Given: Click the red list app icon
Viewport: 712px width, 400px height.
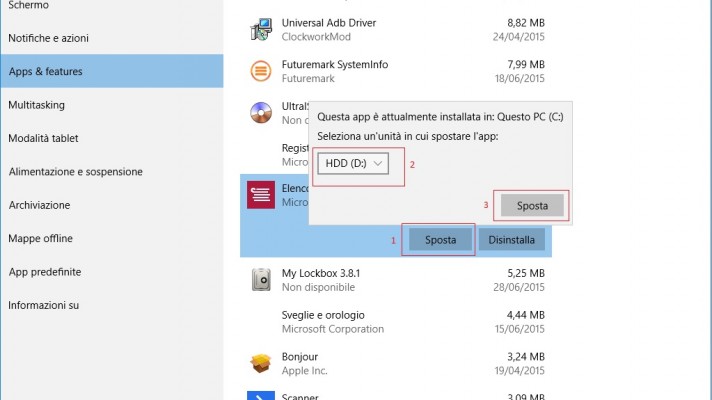Looking at the screenshot, I should (261, 195).
